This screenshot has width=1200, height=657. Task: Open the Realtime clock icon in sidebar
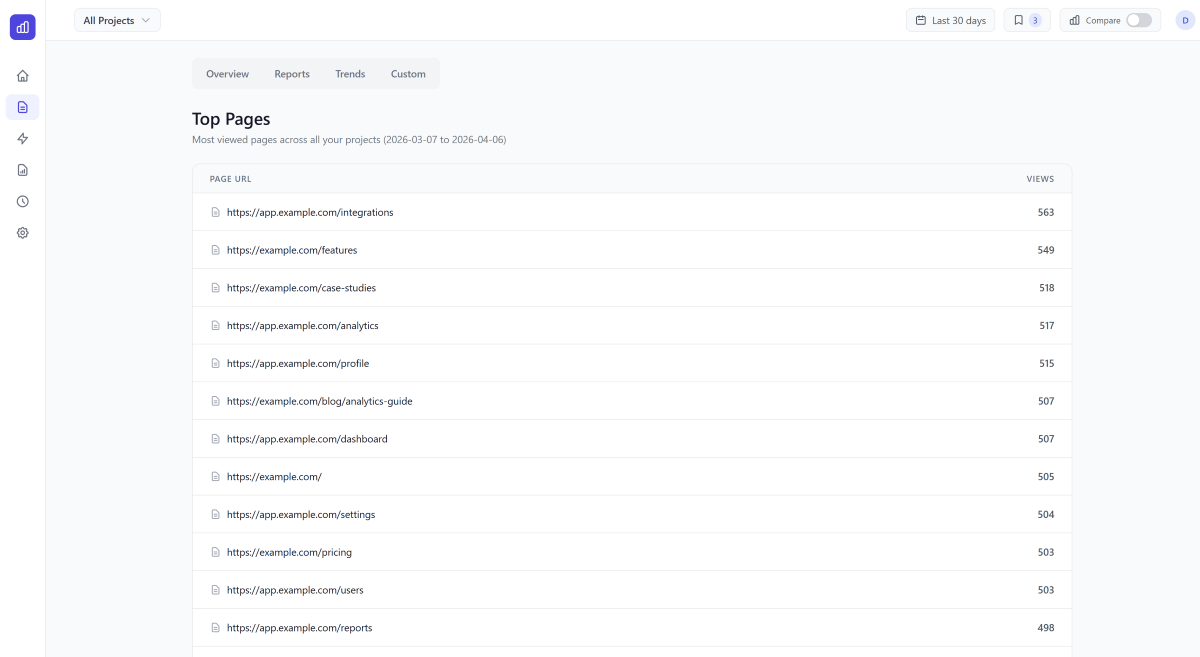pyautogui.click(x=22, y=201)
